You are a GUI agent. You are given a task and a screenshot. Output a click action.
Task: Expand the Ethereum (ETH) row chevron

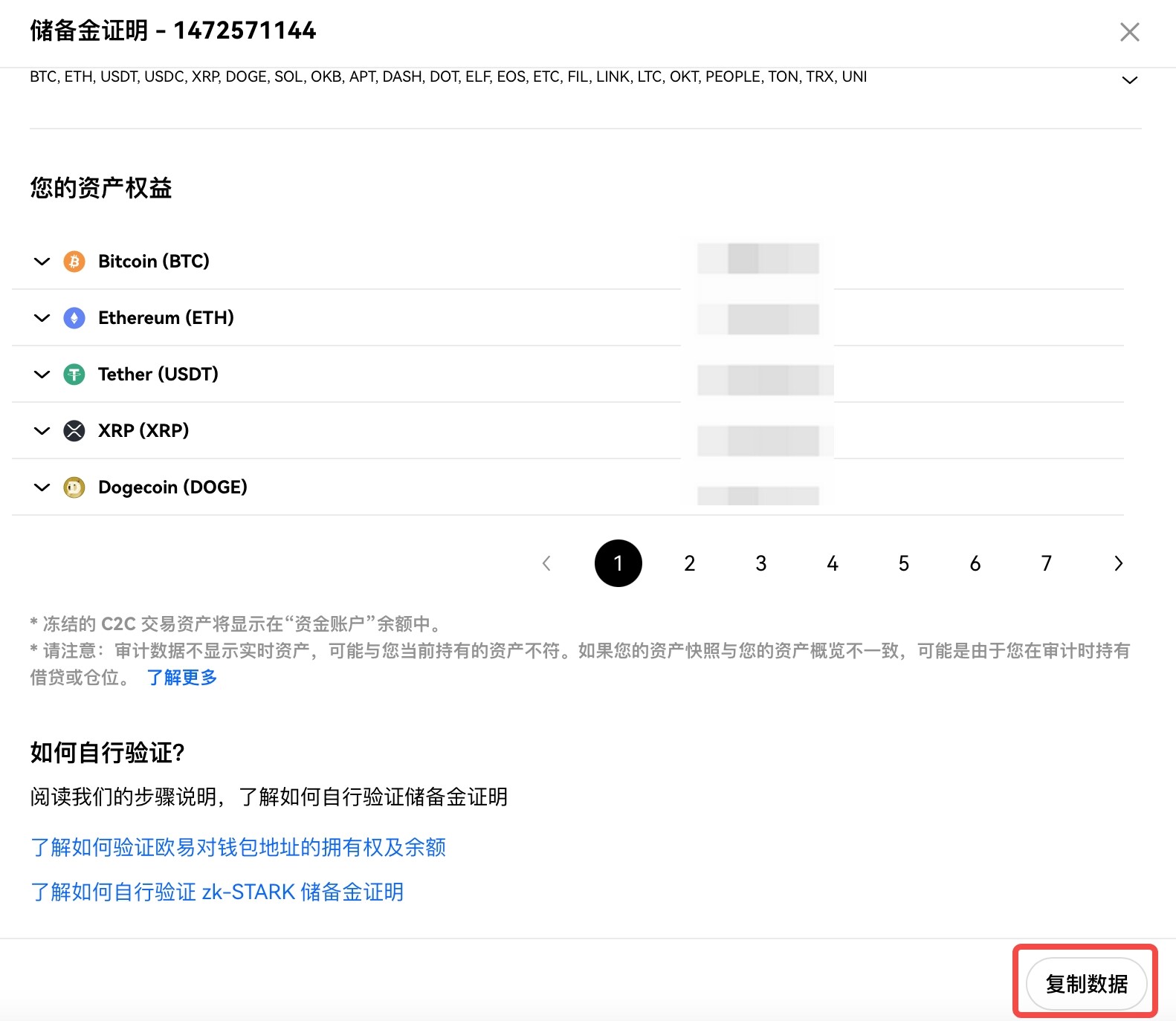(x=42, y=318)
